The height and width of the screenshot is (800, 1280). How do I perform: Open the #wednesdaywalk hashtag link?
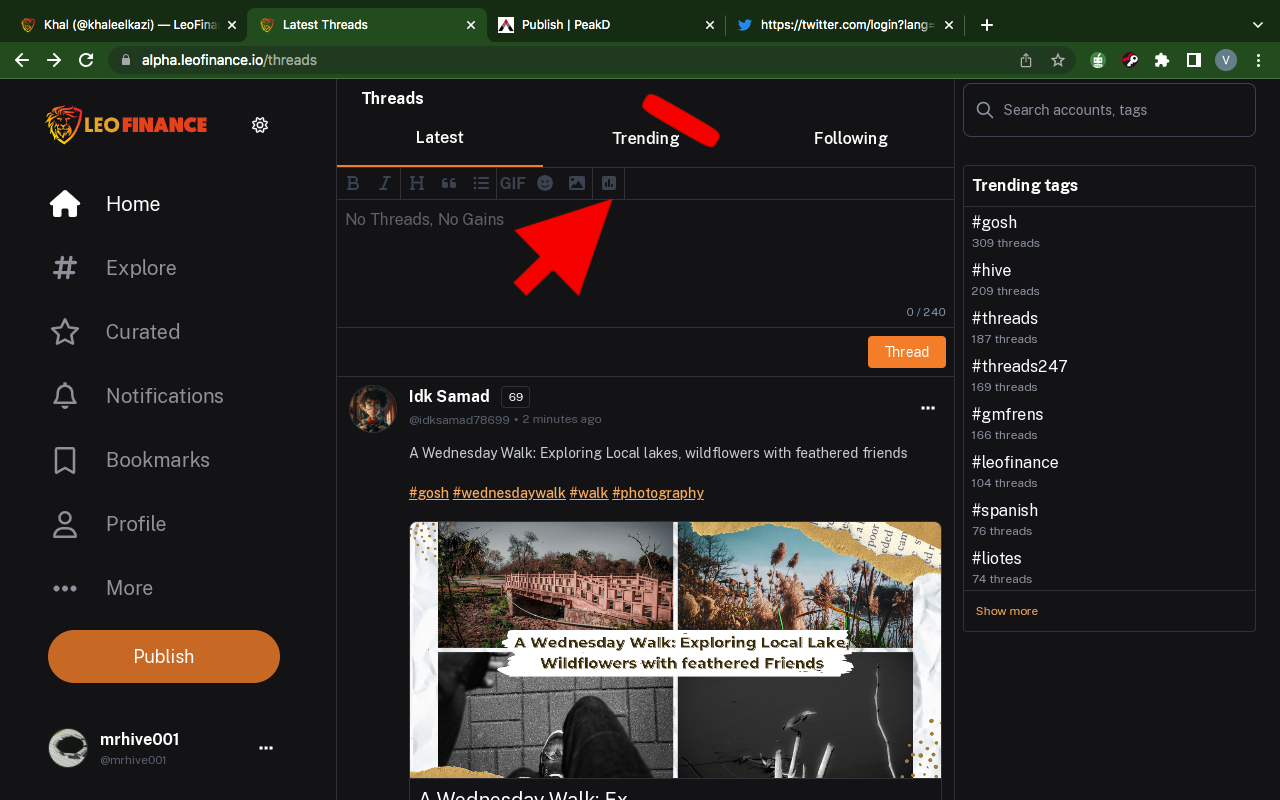point(509,493)
